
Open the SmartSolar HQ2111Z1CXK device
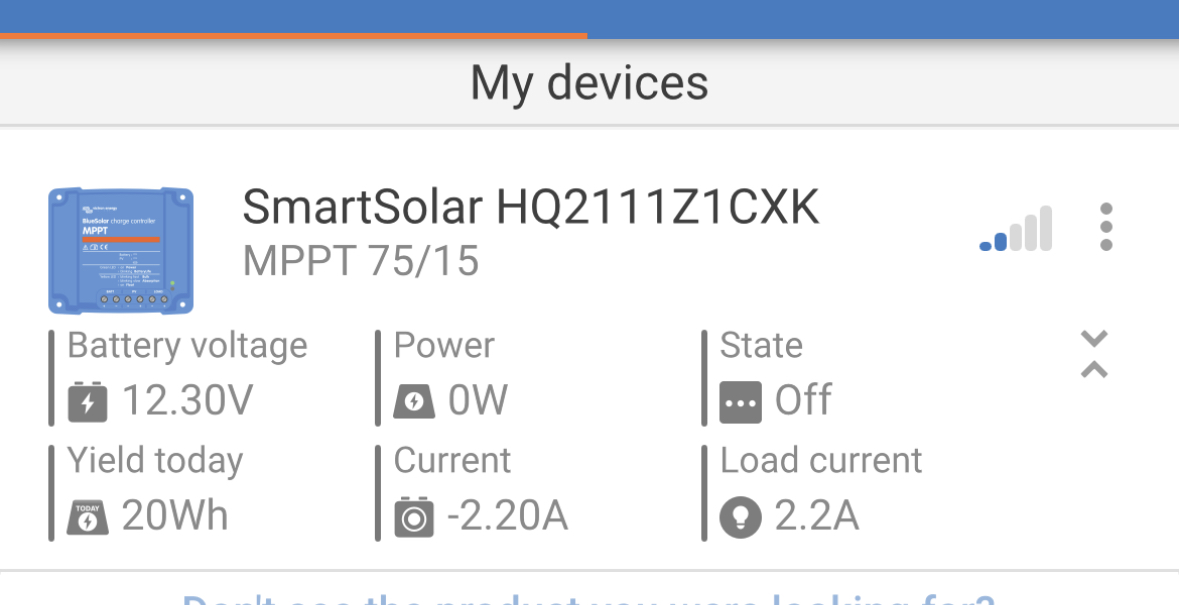pyautogui.click(x=530, y=208)
